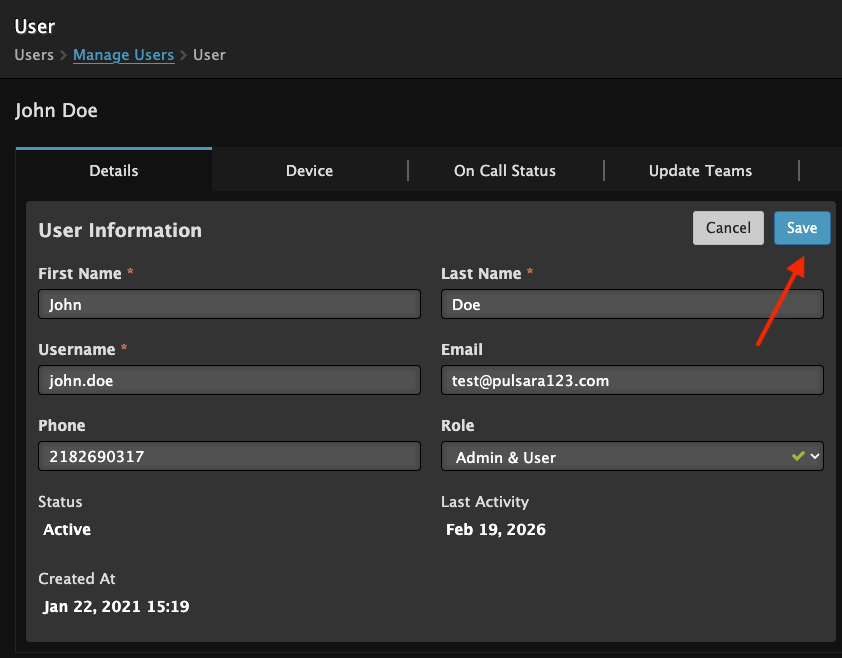Click the John Doe heading
This screenshot has width=842, height=658.
(x=57, y=110)
